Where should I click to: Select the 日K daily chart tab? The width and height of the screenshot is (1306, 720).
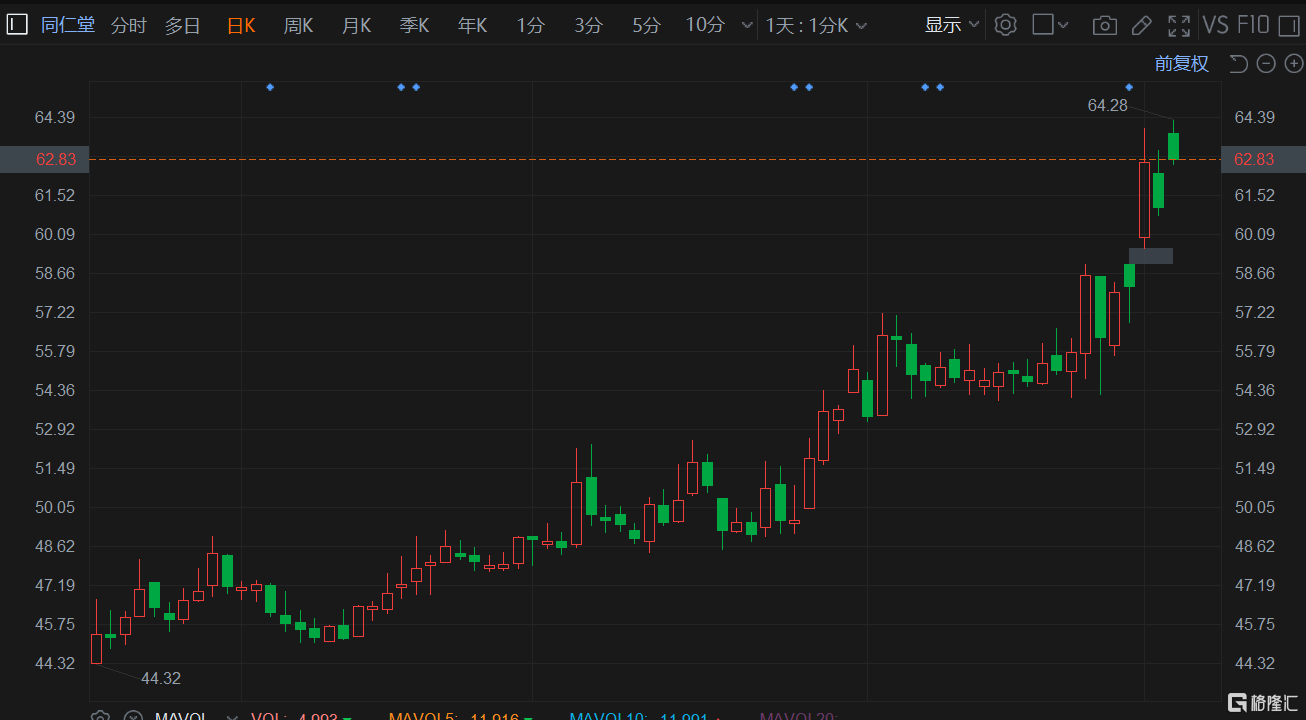(x=241, y=25)
